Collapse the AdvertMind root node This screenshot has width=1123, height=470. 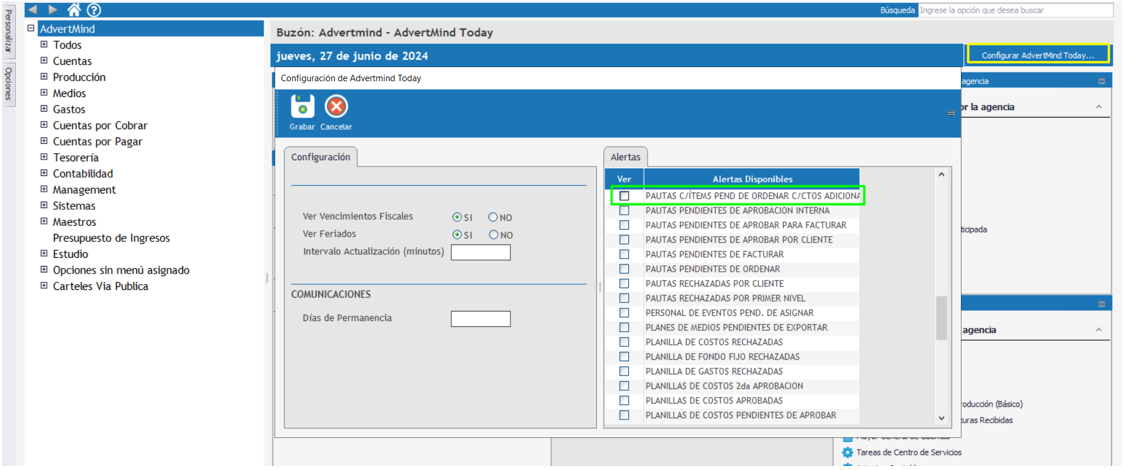coord(30,29)
